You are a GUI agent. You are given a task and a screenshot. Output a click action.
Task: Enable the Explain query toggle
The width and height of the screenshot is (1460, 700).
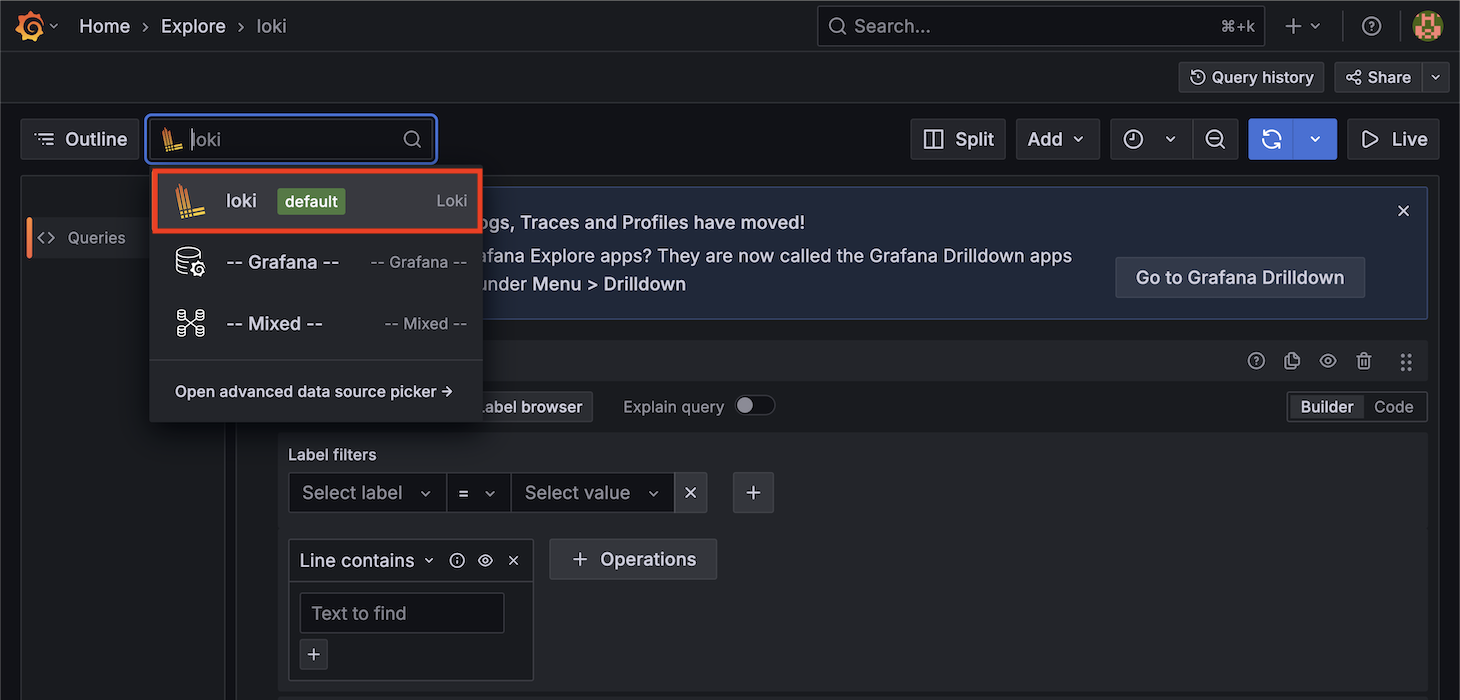click(756, 405)
